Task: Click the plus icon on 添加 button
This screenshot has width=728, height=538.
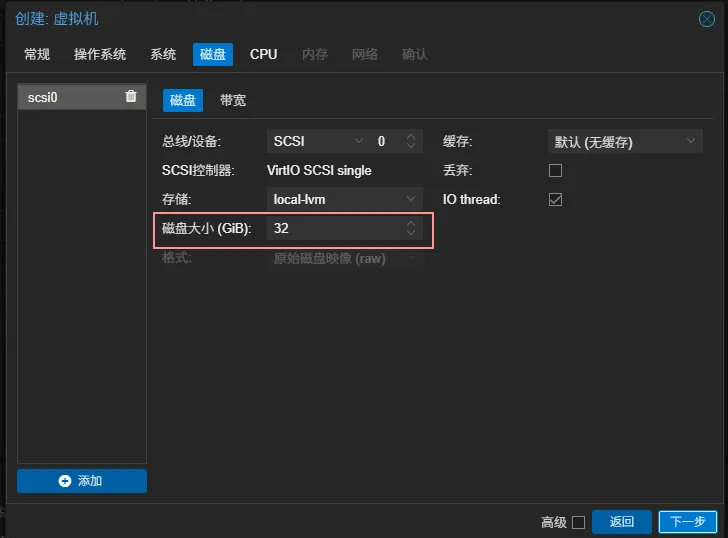Action: [65, 481]
